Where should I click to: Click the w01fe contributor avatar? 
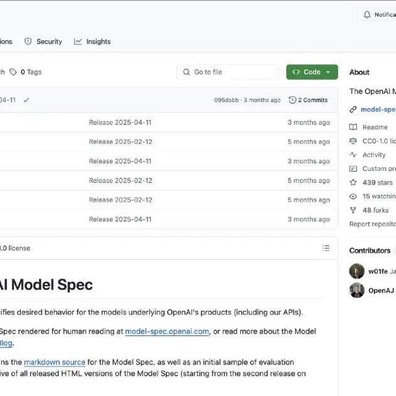tap(357, 271)
